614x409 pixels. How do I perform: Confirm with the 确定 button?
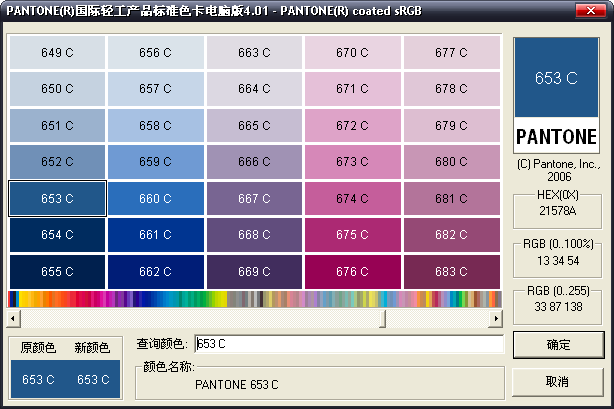[x=558, y=345]
